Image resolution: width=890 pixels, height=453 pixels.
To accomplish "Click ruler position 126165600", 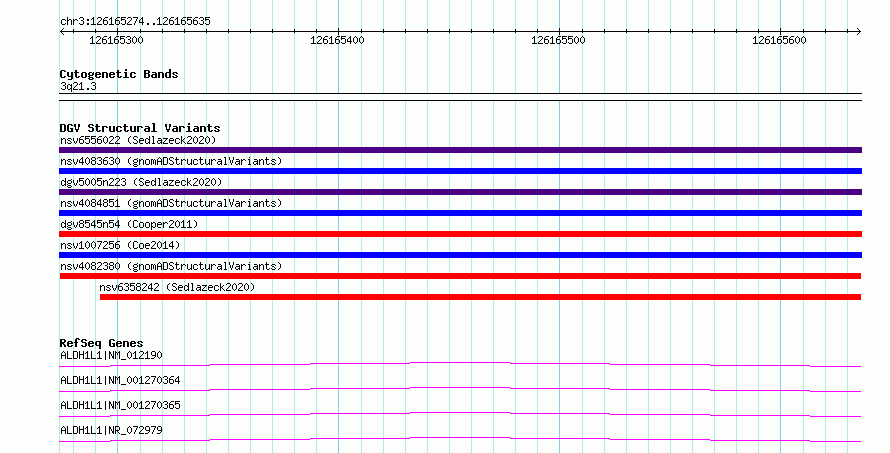I will (779, 40).
